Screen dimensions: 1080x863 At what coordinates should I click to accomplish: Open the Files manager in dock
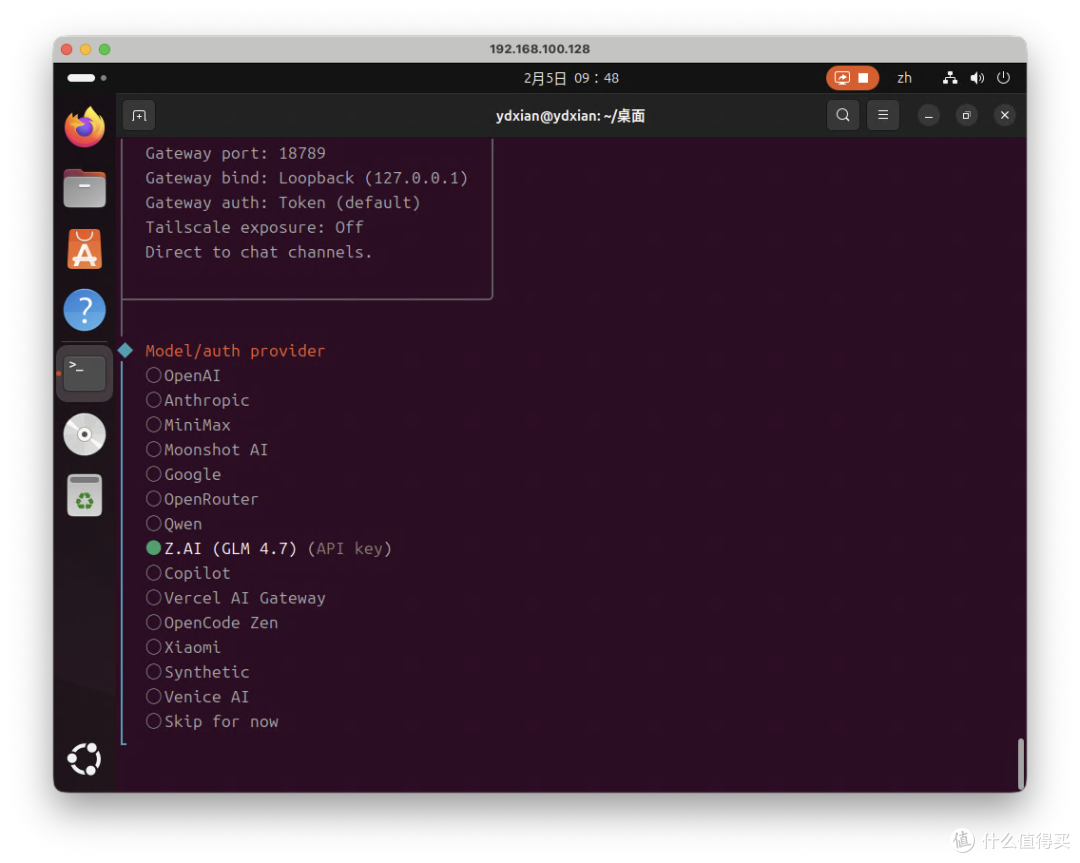coord(85,188)
